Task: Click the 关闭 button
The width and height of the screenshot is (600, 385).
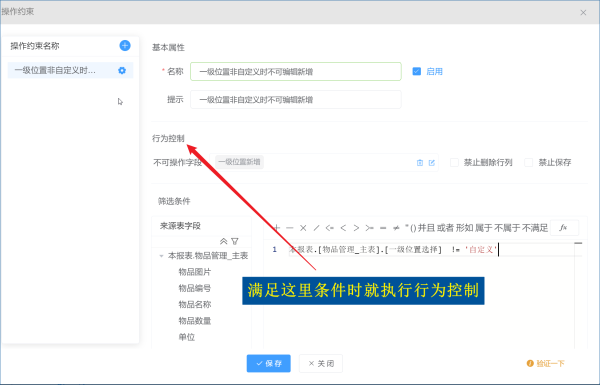Action: 321,363
